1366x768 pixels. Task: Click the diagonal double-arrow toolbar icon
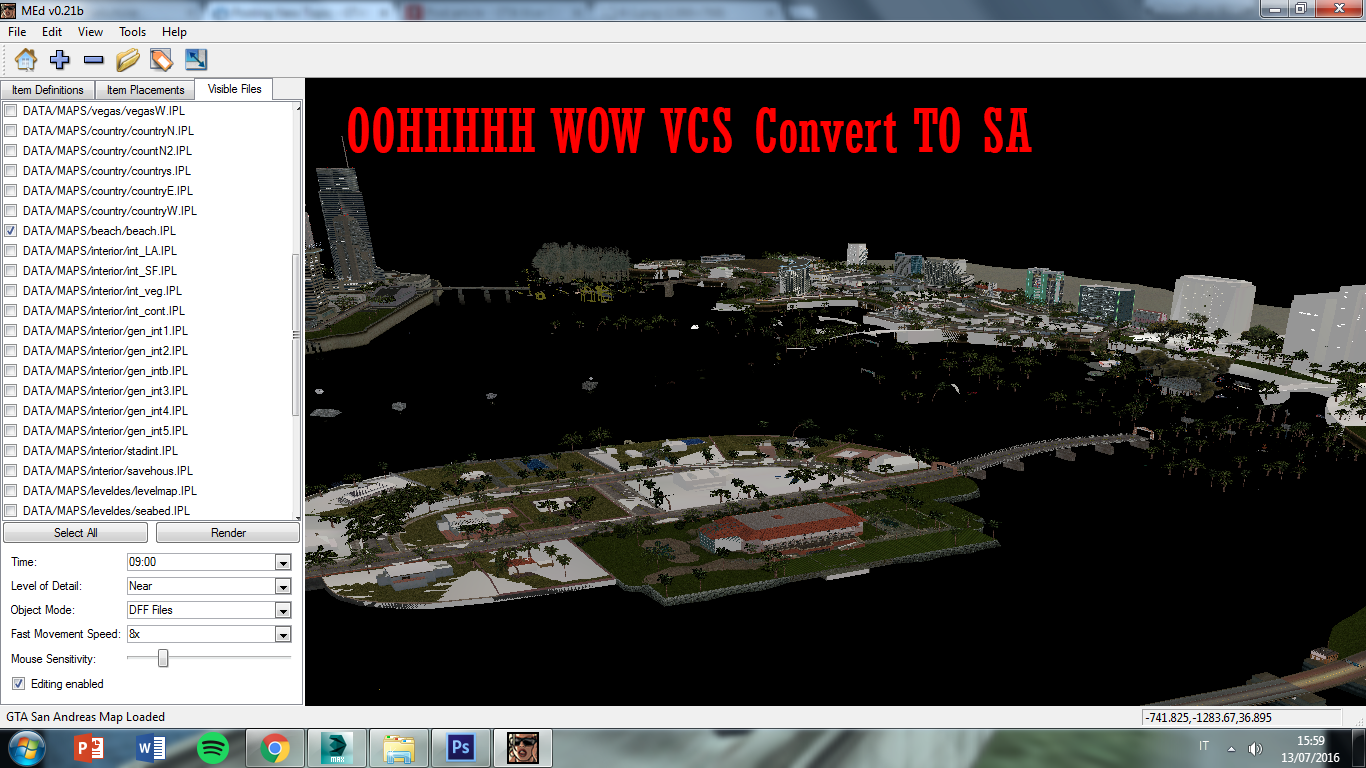195,59
